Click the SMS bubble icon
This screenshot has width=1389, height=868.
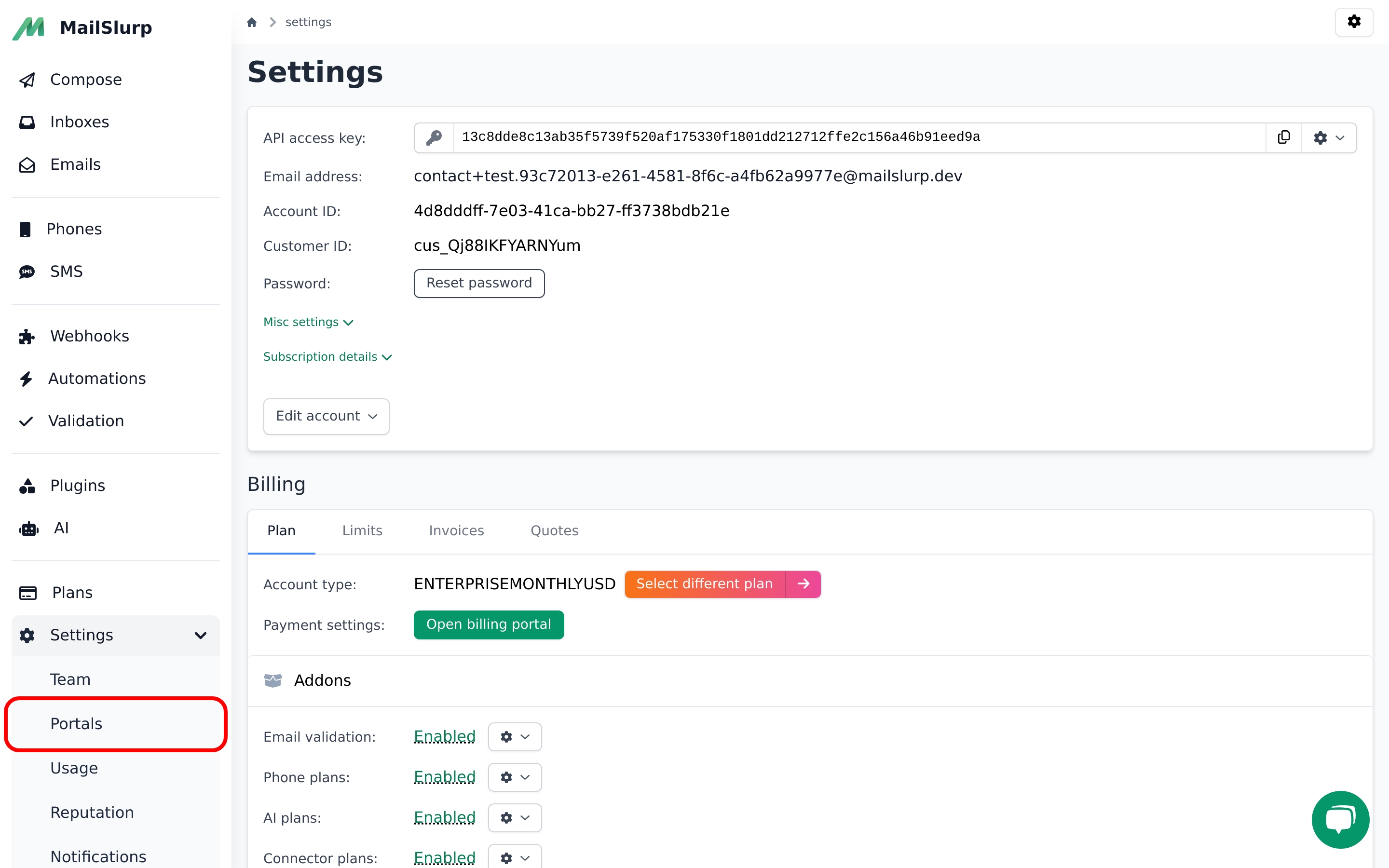coord(27,271)
